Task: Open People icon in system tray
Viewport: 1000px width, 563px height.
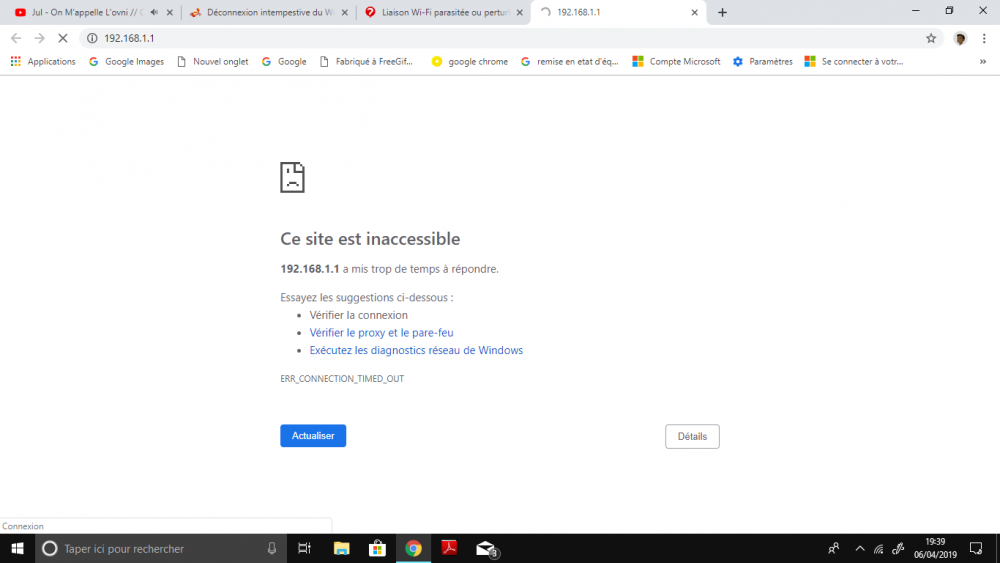Action: pyautogui.click(x=834, y=548)
